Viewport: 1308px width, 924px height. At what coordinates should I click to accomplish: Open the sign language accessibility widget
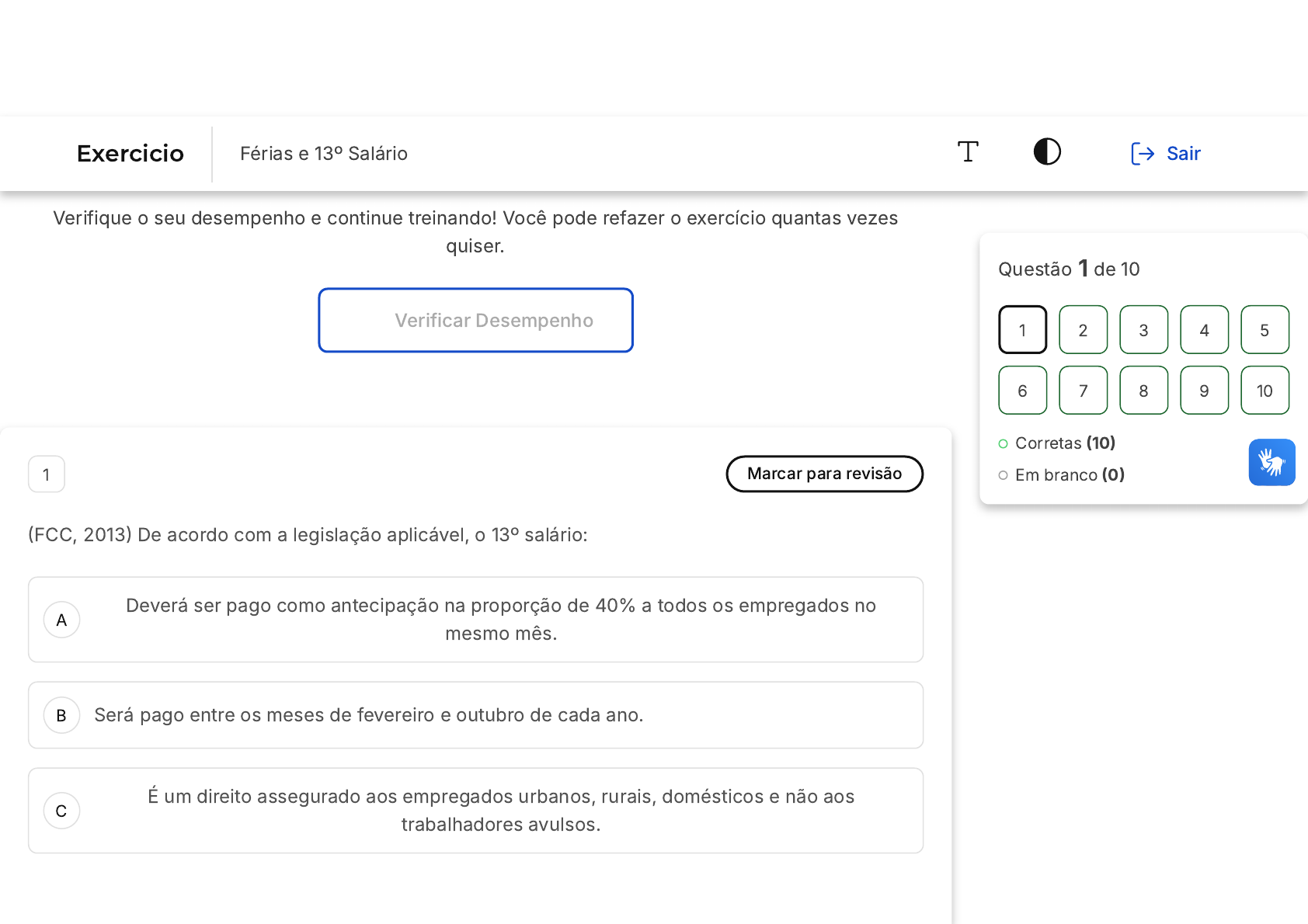point(1271,463)
